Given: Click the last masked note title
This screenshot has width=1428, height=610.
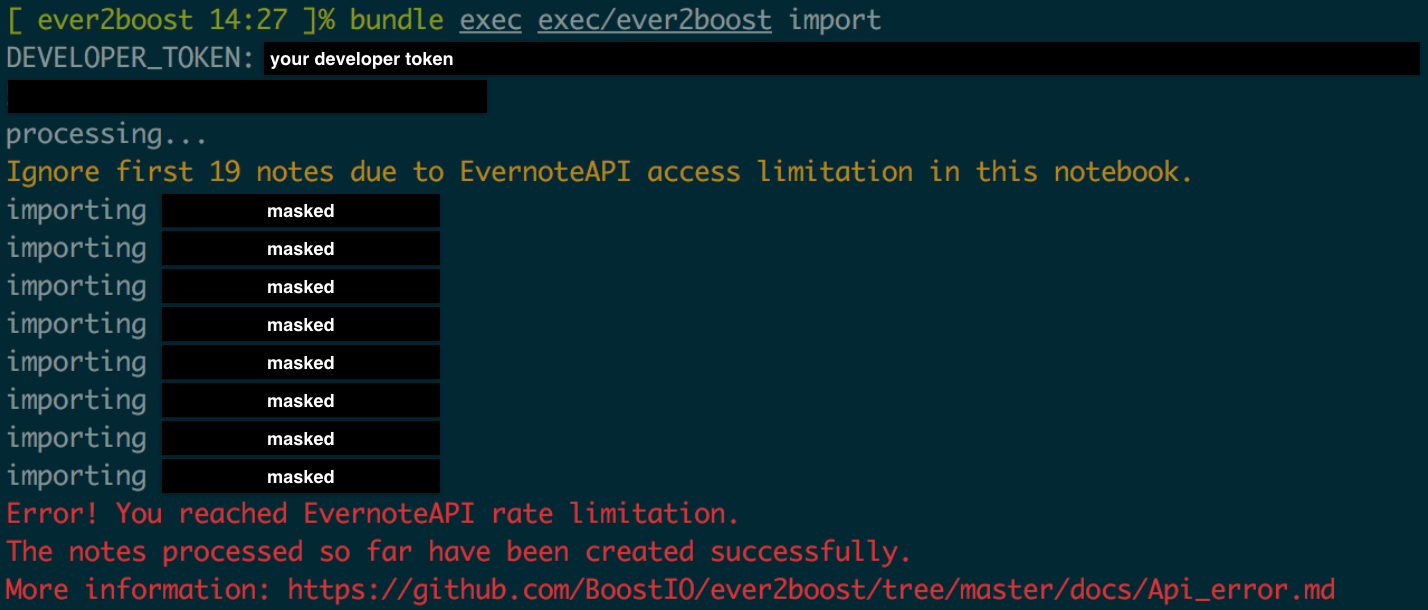Looking at the screenshot, I should coord(301,477).
